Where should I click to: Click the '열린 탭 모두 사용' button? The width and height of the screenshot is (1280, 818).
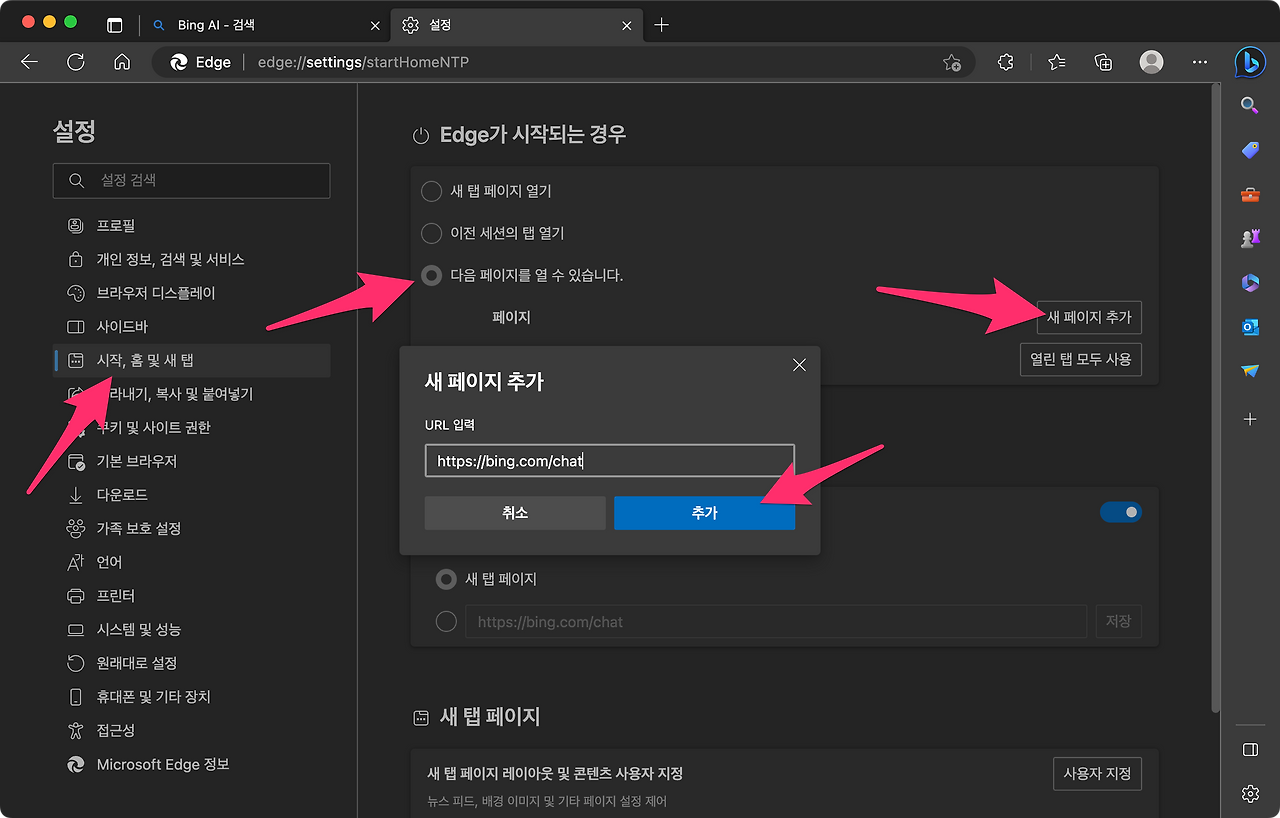point(1080,359)
